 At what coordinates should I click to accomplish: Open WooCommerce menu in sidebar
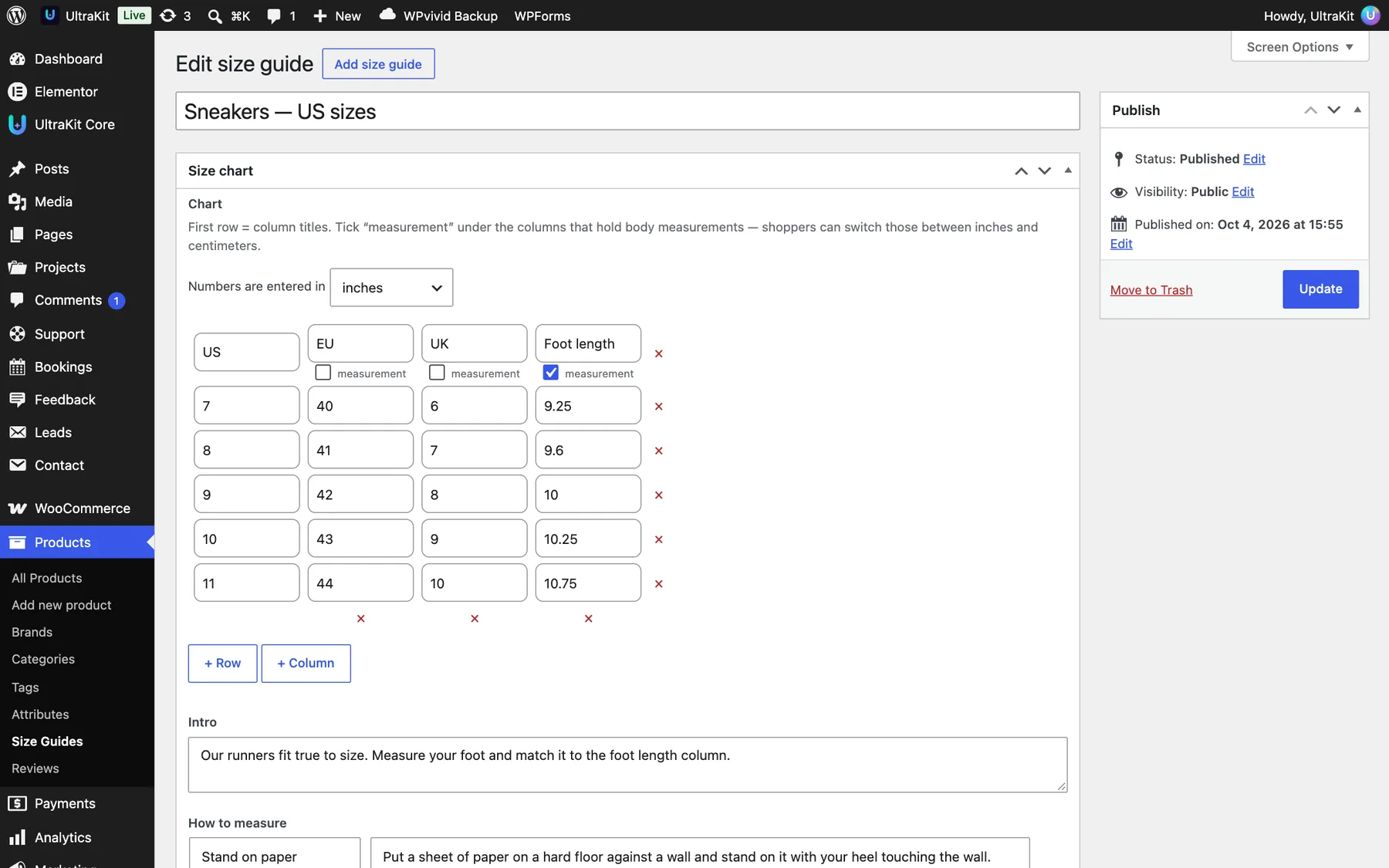(77, 508)
